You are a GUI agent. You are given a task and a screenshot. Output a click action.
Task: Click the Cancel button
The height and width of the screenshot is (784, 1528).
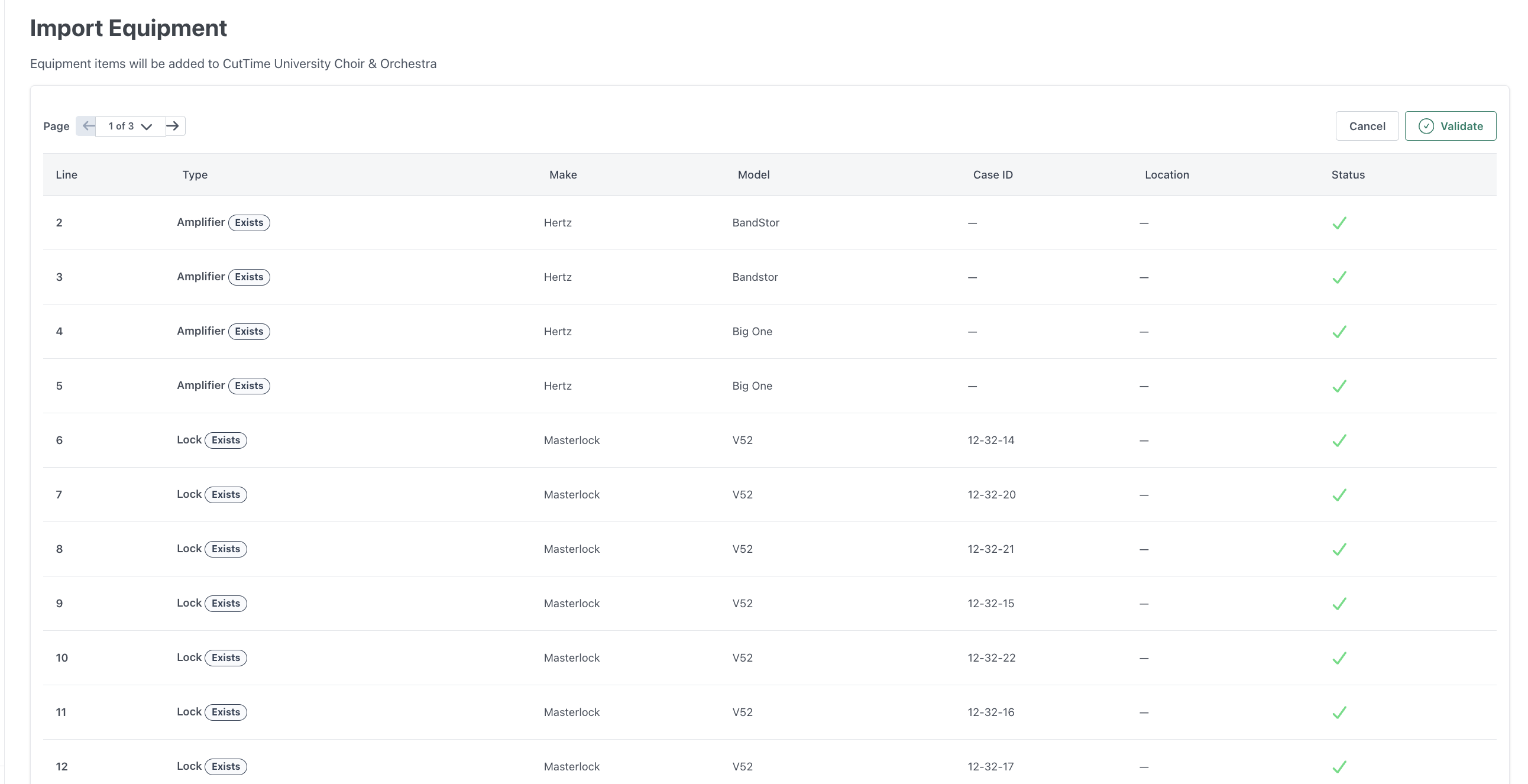(x=1367, y=126)
